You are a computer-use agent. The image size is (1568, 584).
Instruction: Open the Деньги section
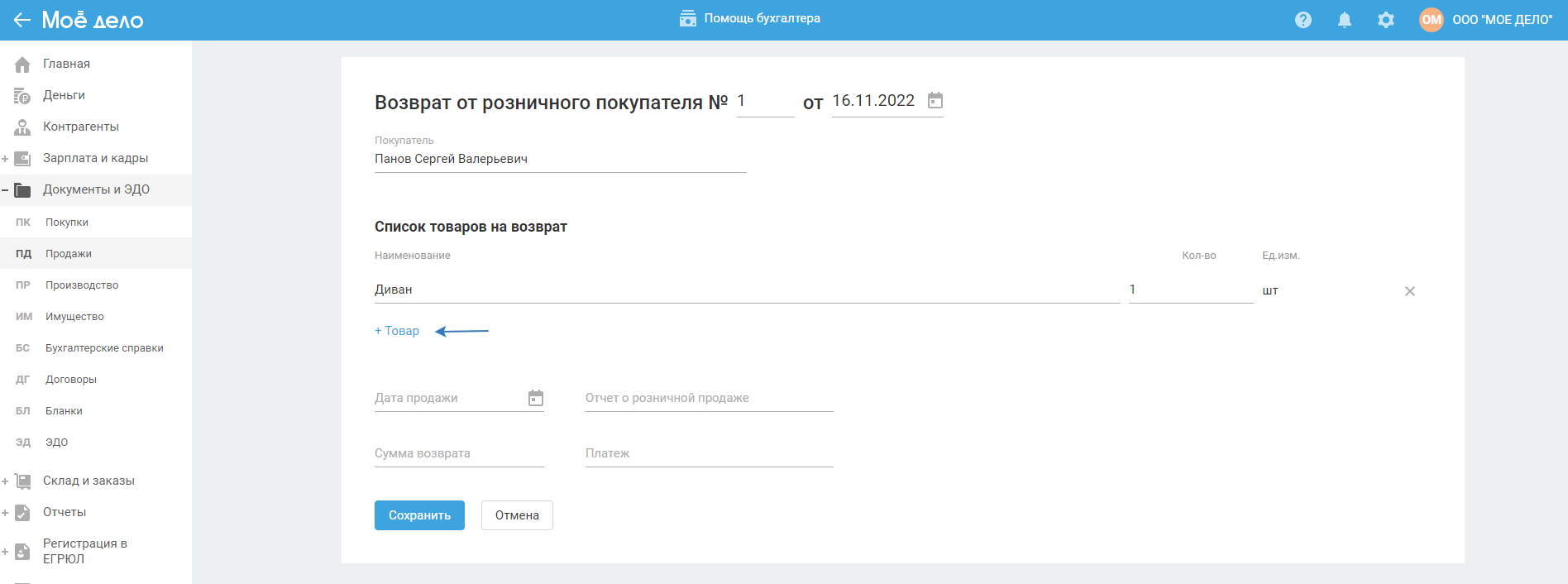pyautogui.click(x=64, y=95)
